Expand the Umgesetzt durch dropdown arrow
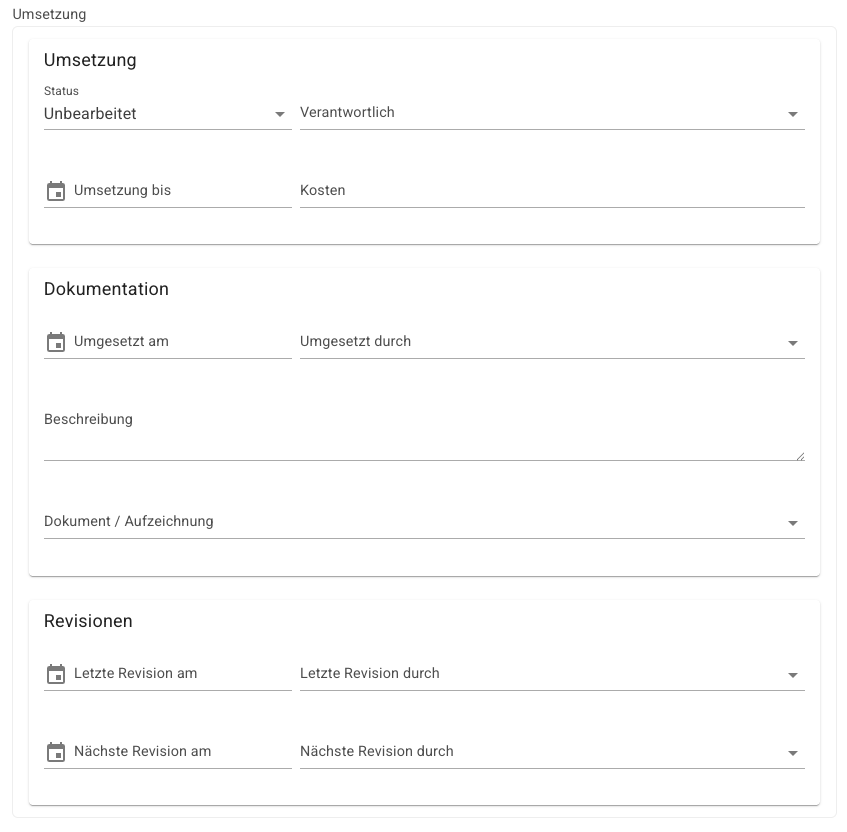847x832 pixels. click(x=792, y=343)
